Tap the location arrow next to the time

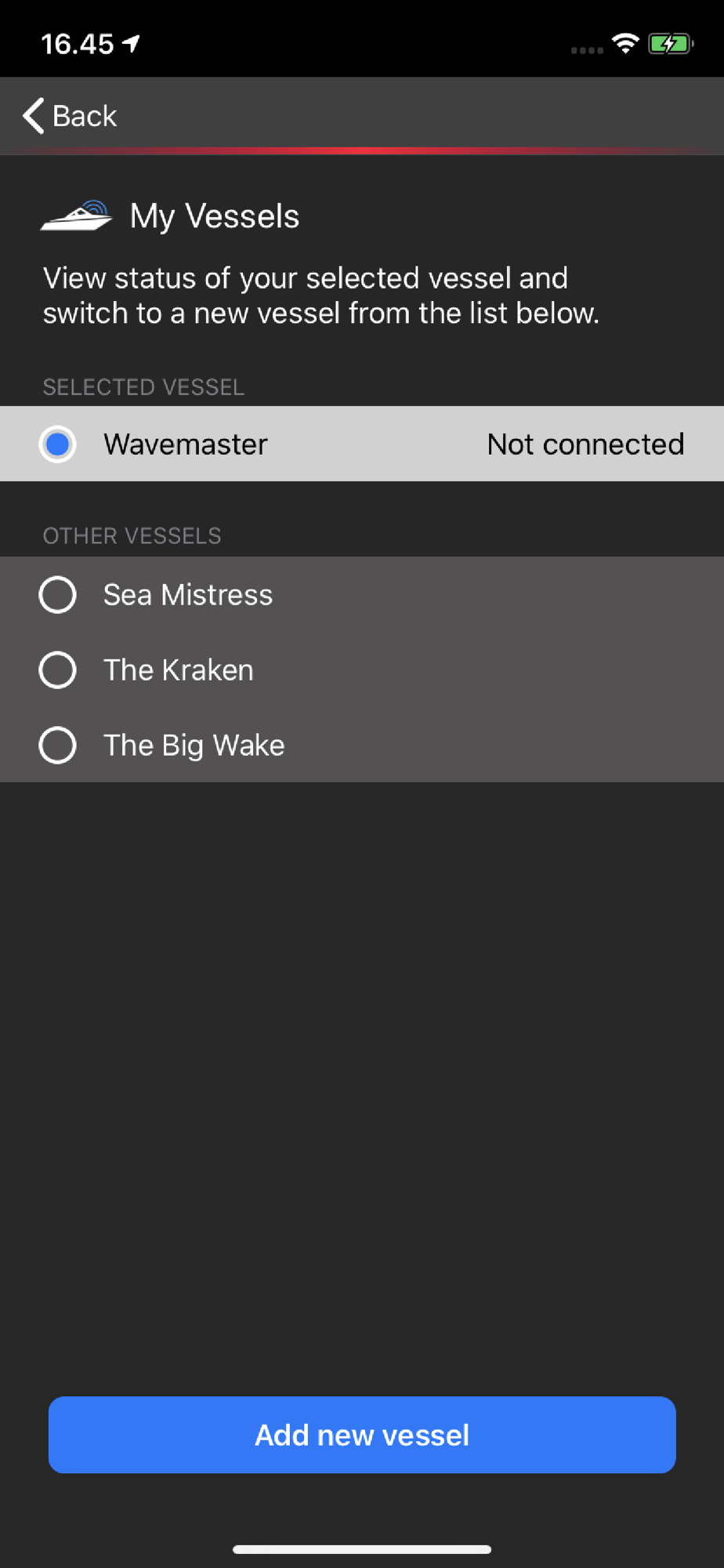(132, 43)
